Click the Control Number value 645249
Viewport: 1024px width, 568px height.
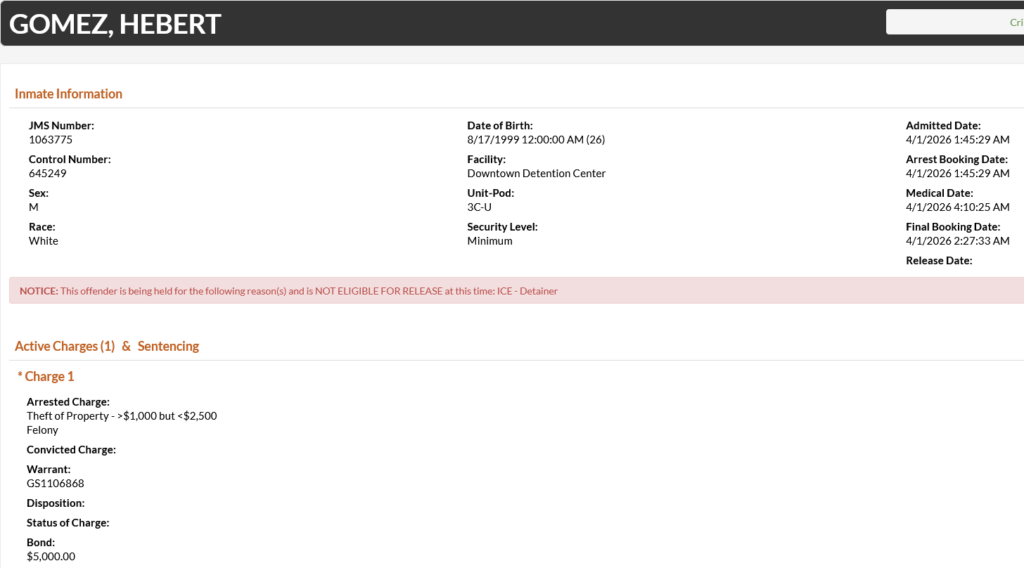48,174
